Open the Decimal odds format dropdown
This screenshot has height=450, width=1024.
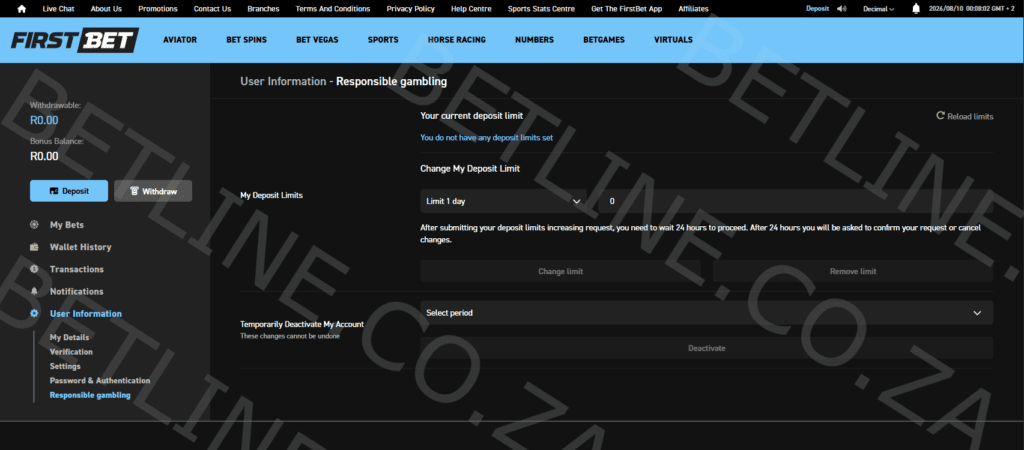tap(879, 8)
